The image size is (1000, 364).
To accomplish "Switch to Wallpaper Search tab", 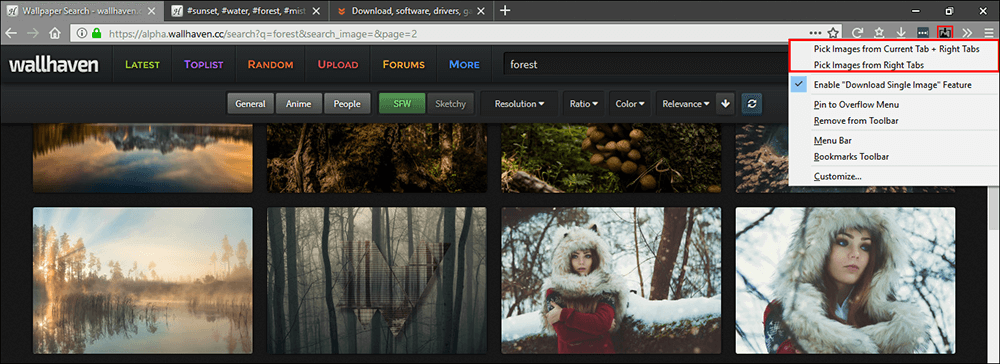I will [83, 11].
